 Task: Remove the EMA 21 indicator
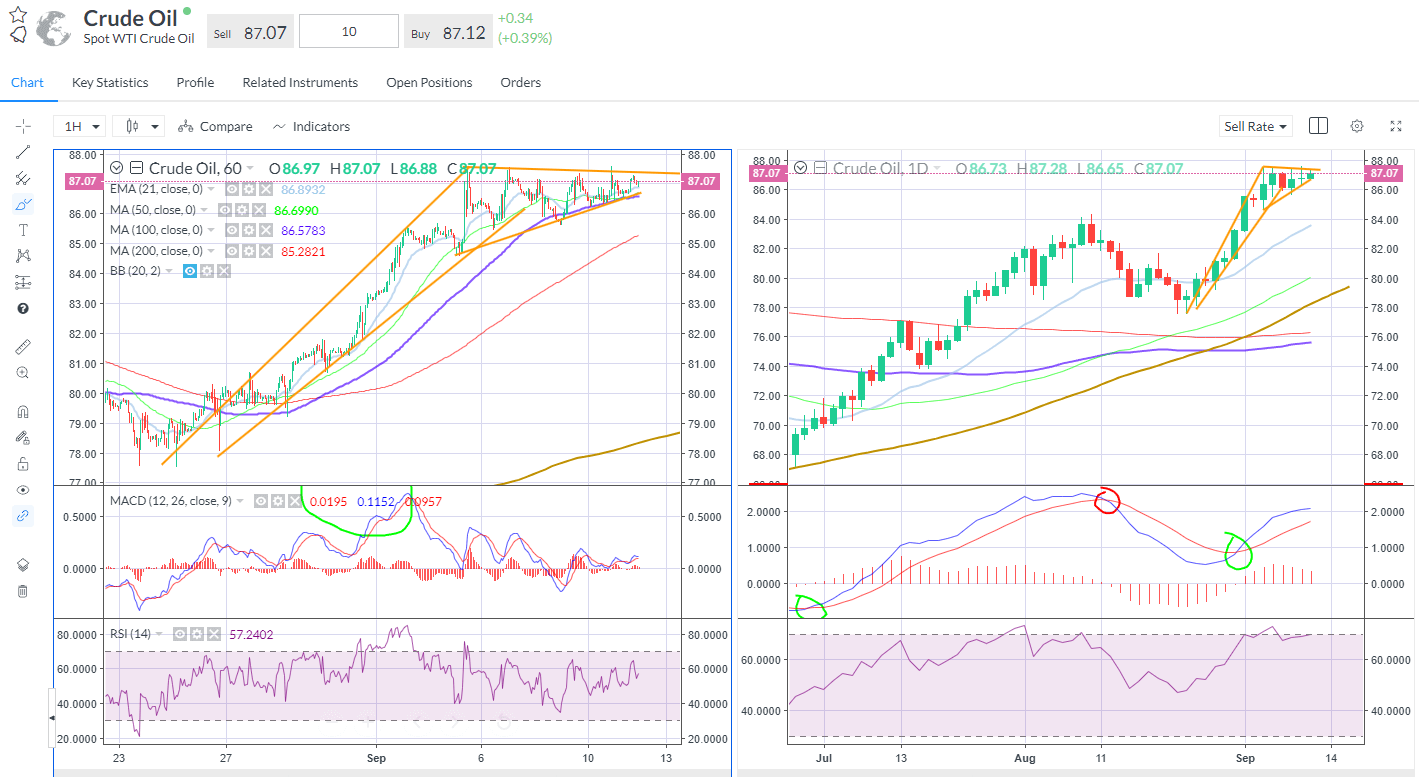(265, 189)
